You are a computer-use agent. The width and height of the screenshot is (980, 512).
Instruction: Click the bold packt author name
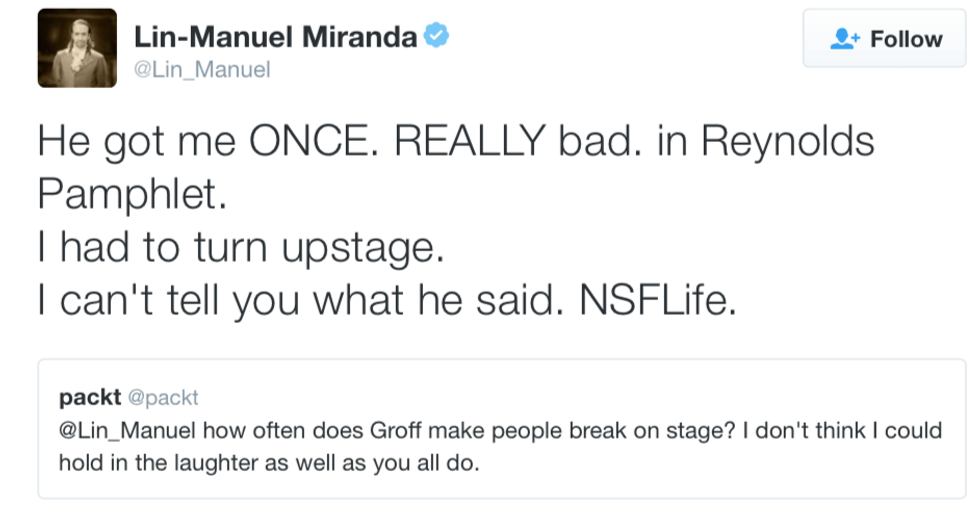[89, 397]
